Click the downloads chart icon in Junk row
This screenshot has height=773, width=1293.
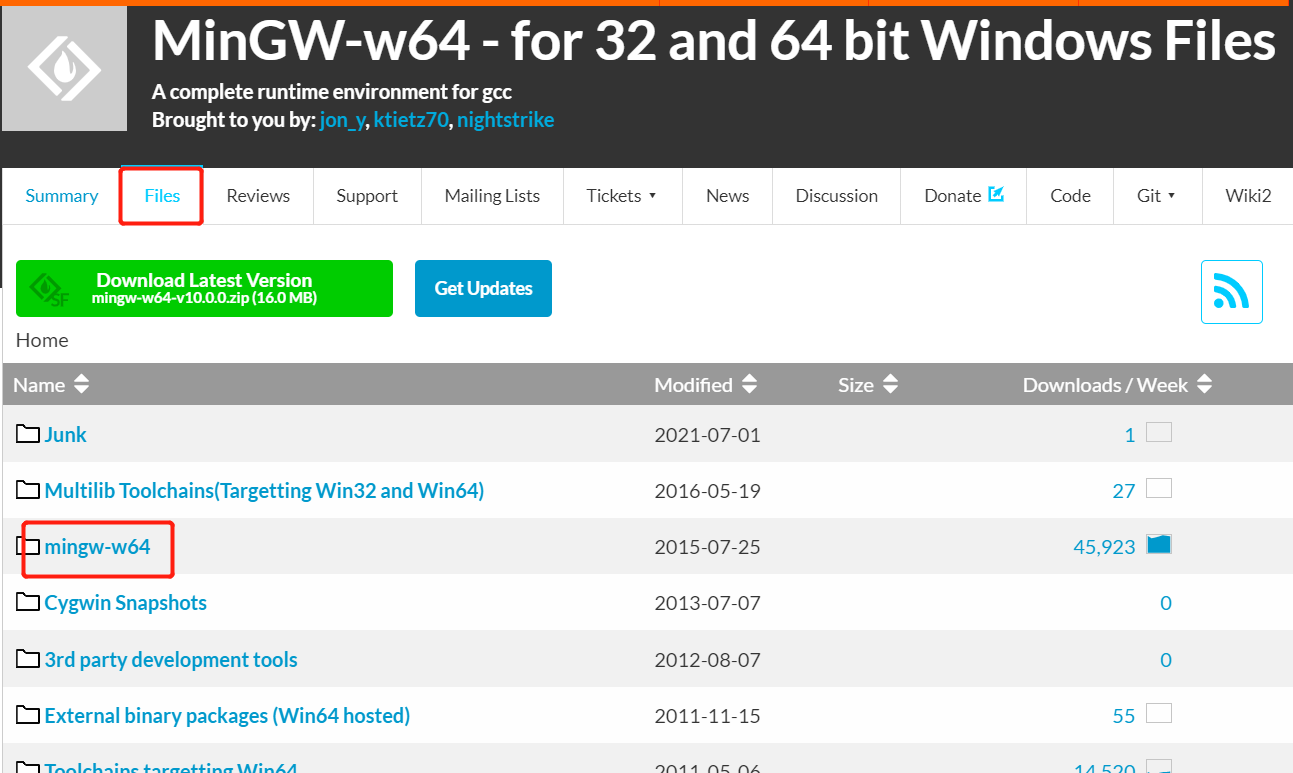tap(1159, 433)
